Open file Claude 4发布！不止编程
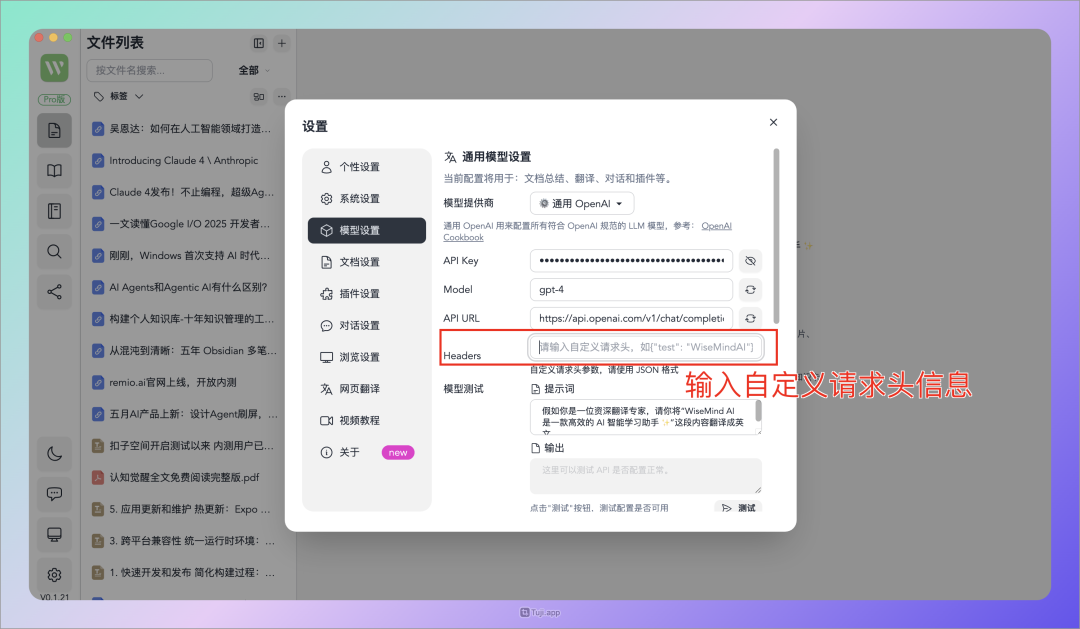The width and height of the screenshot is (1080, 629). tap(185, 192)
